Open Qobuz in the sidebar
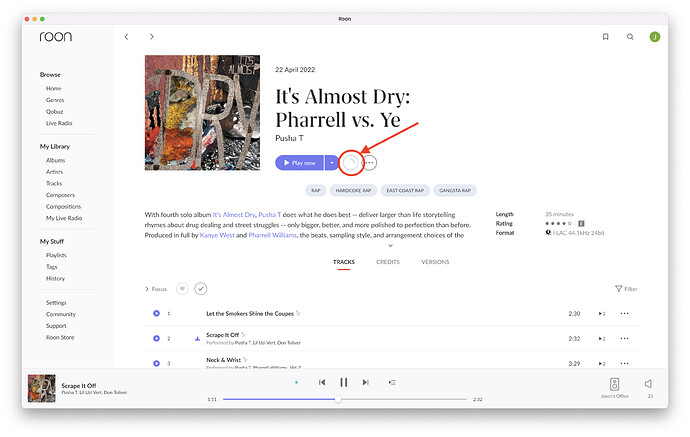Viewport: 690px width, 437px height. [x=55, y=112]
